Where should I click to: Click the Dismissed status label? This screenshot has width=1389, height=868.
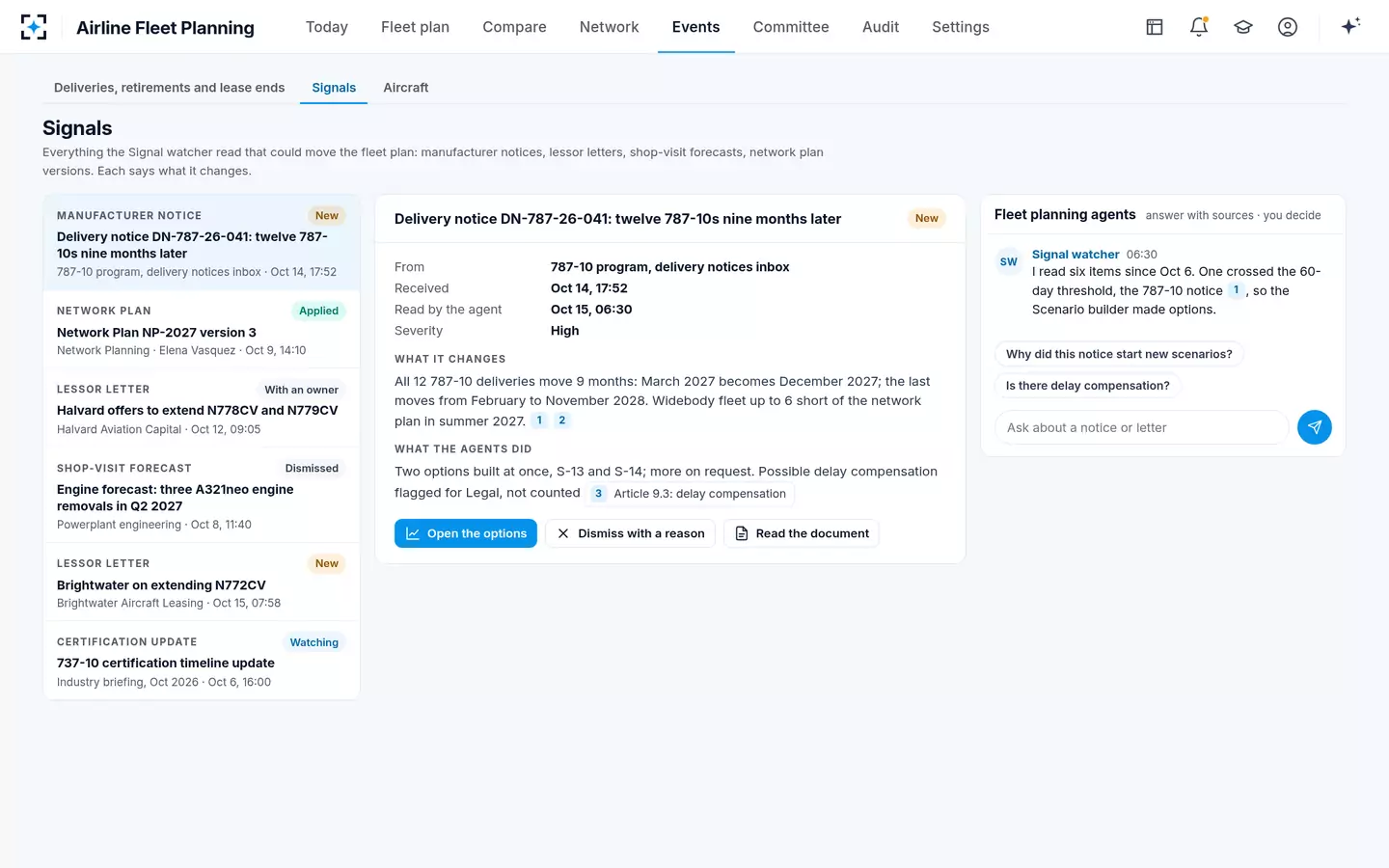coord(312,468)
